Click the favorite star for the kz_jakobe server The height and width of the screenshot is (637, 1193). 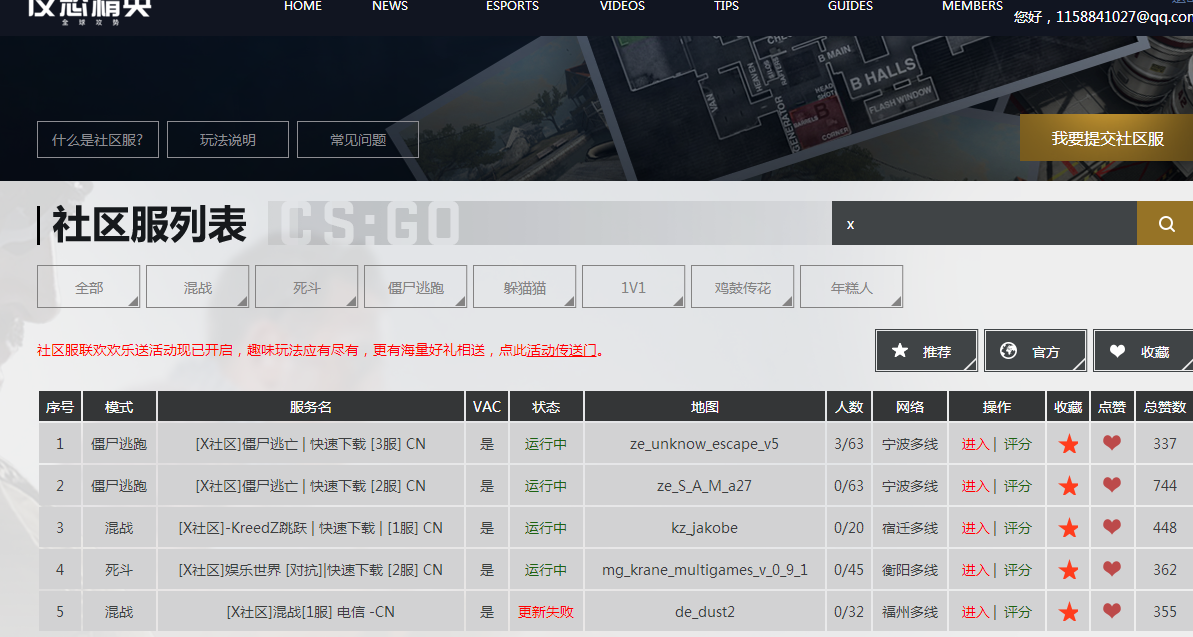[x=1068, y=527]
